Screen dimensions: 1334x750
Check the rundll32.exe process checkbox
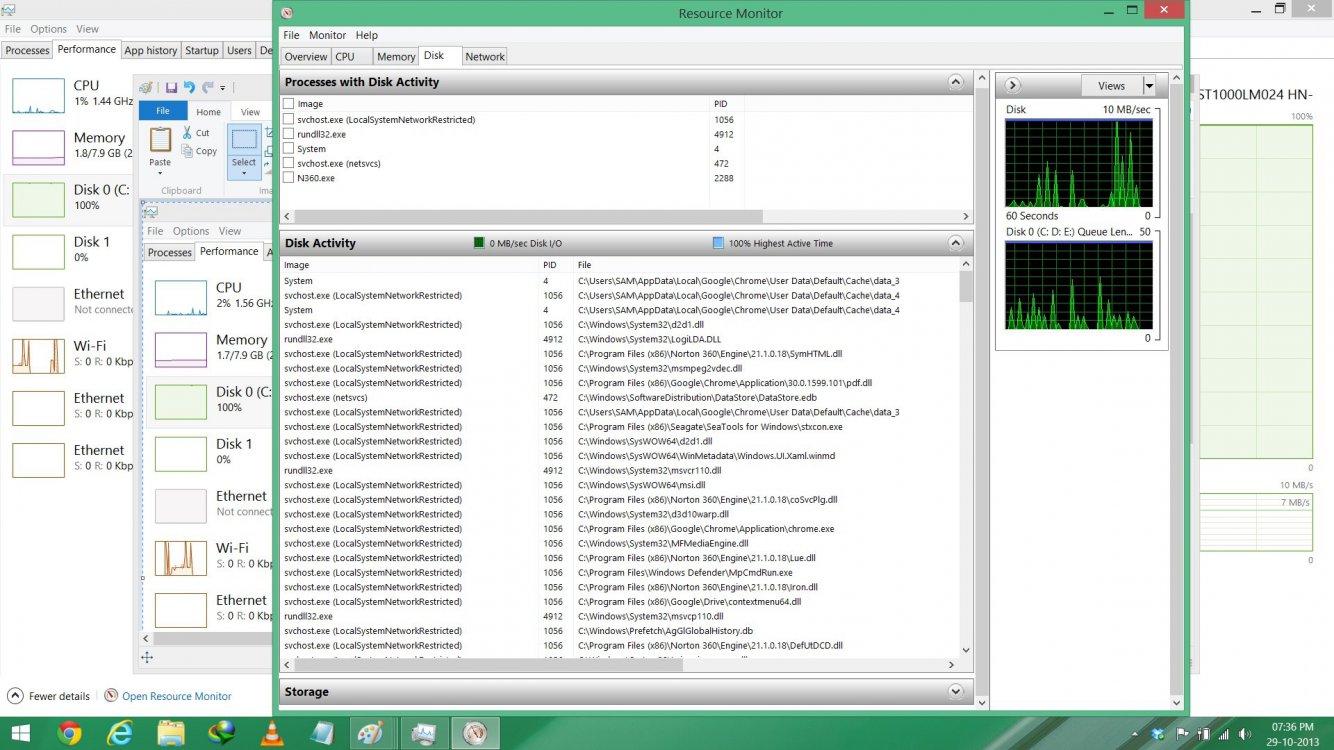pyautogui.click(x=289, y=134)
